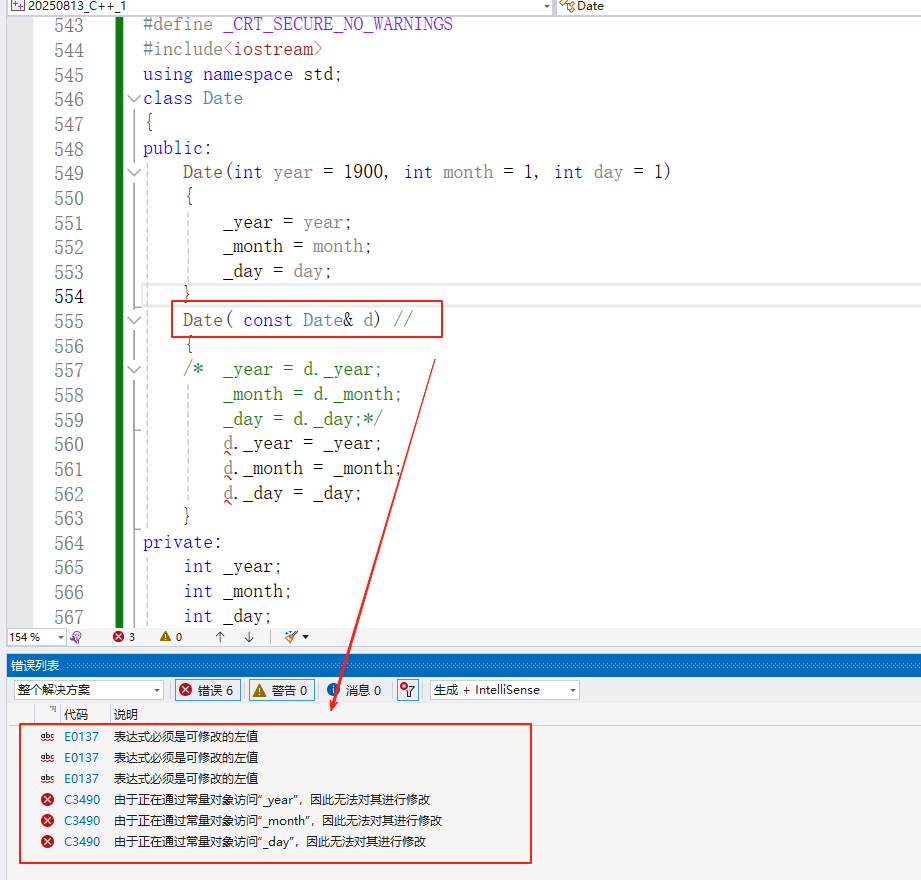
Task: Open the 20250813_C++_1 project scope dropdown
Action: 547,6
